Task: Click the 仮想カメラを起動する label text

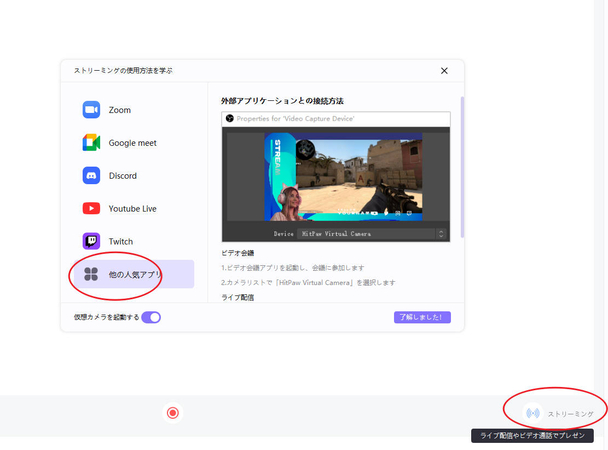Action: [x=106, y=317]
